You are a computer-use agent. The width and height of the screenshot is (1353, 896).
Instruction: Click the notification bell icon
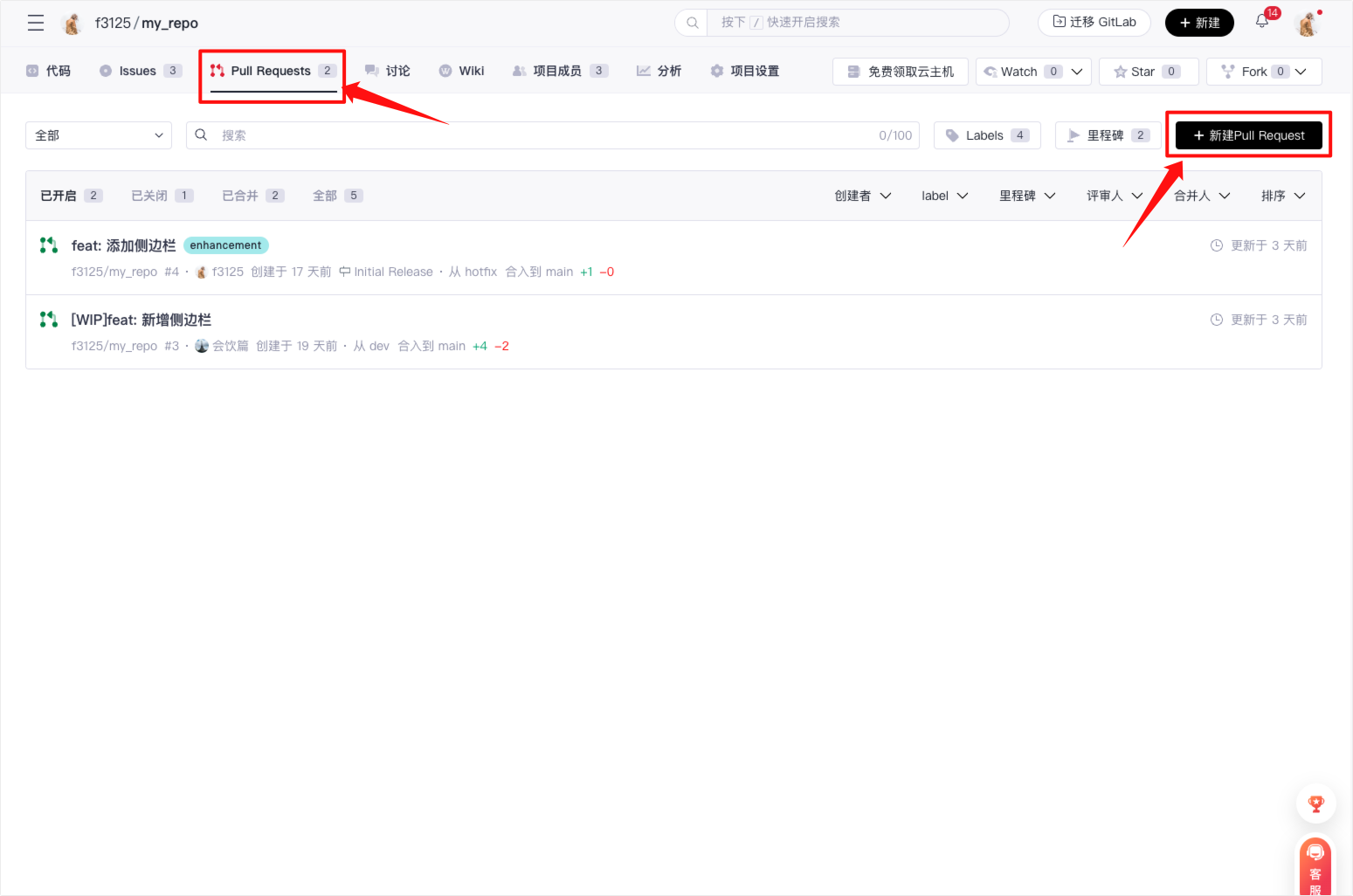point(1262,22)
